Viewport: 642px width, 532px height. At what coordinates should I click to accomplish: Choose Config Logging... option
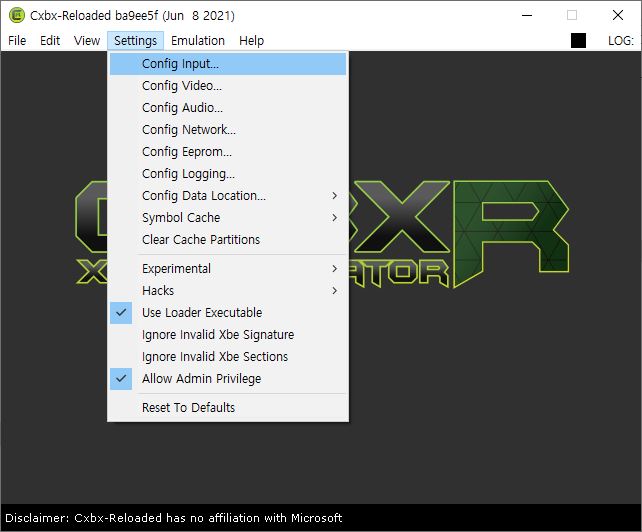pyautogui.click(x=228, y=174)
